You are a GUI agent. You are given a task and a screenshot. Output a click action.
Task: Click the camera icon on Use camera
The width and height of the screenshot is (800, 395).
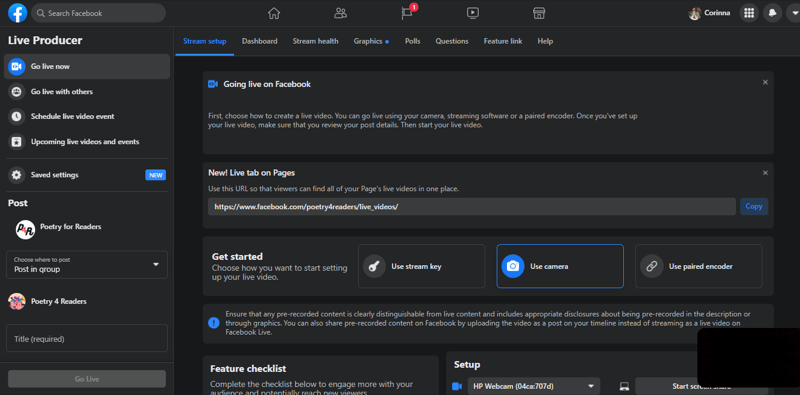tap(513, 266)
